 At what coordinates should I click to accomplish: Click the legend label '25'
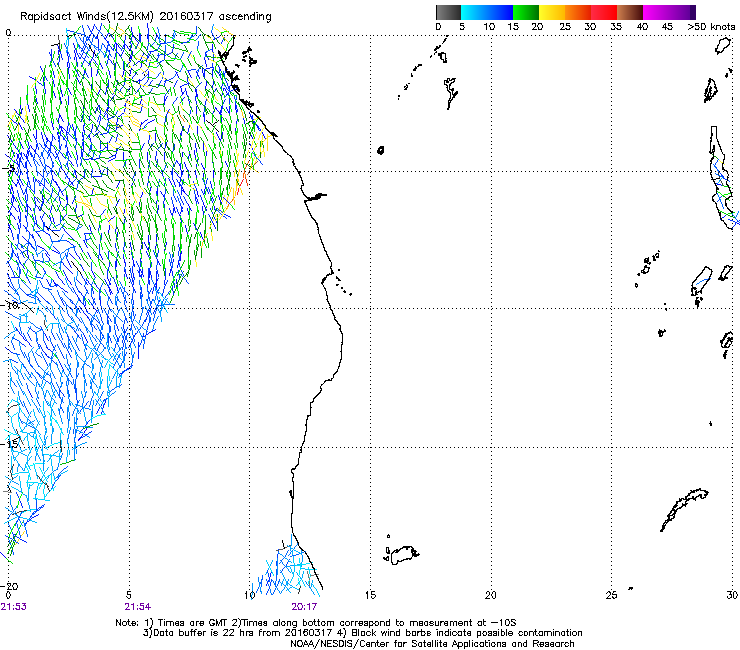[565, 27]
